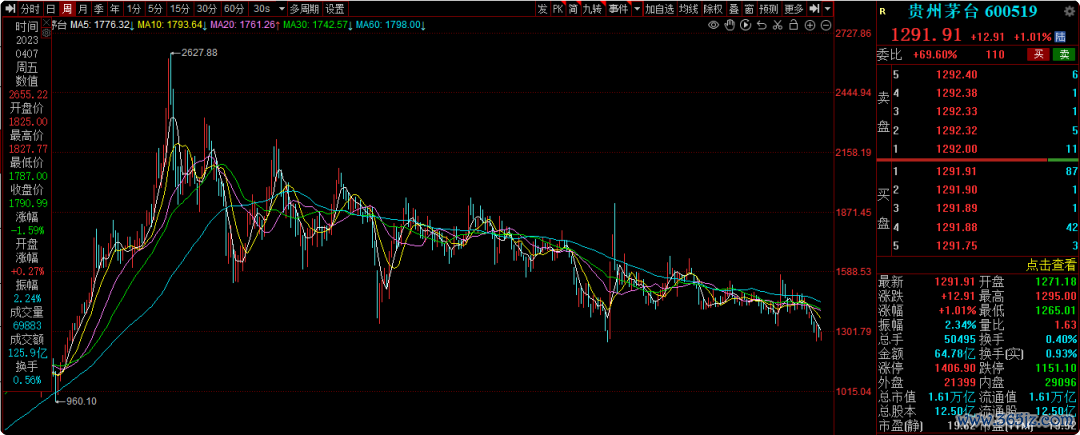Click the arrow-to-bar icon next to 更多
The height and width of the screenshot is (435, 1080).
tap(814, 9)
